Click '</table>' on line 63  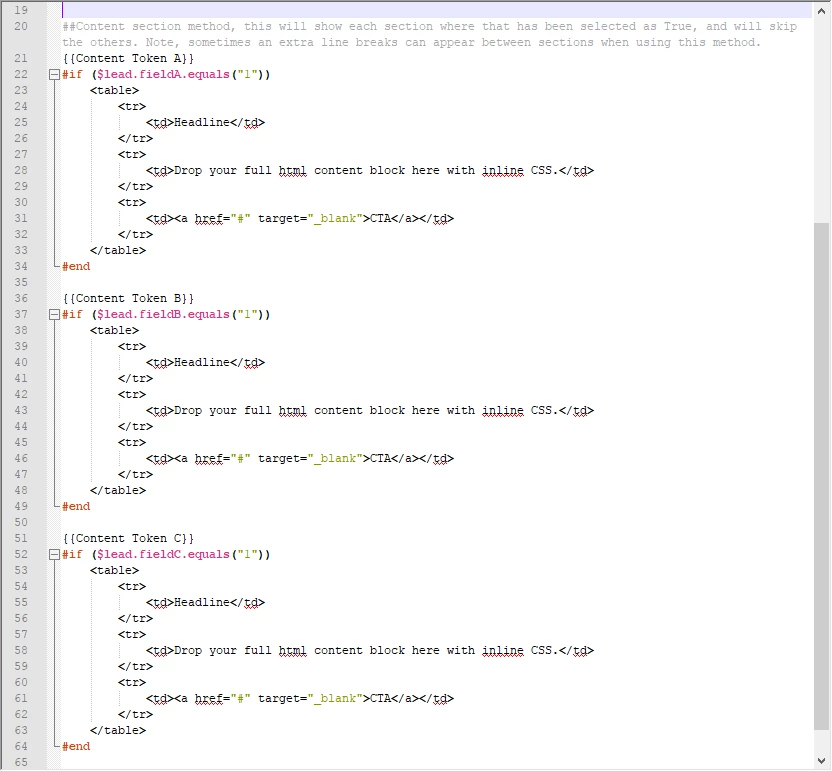pos(118,730)
